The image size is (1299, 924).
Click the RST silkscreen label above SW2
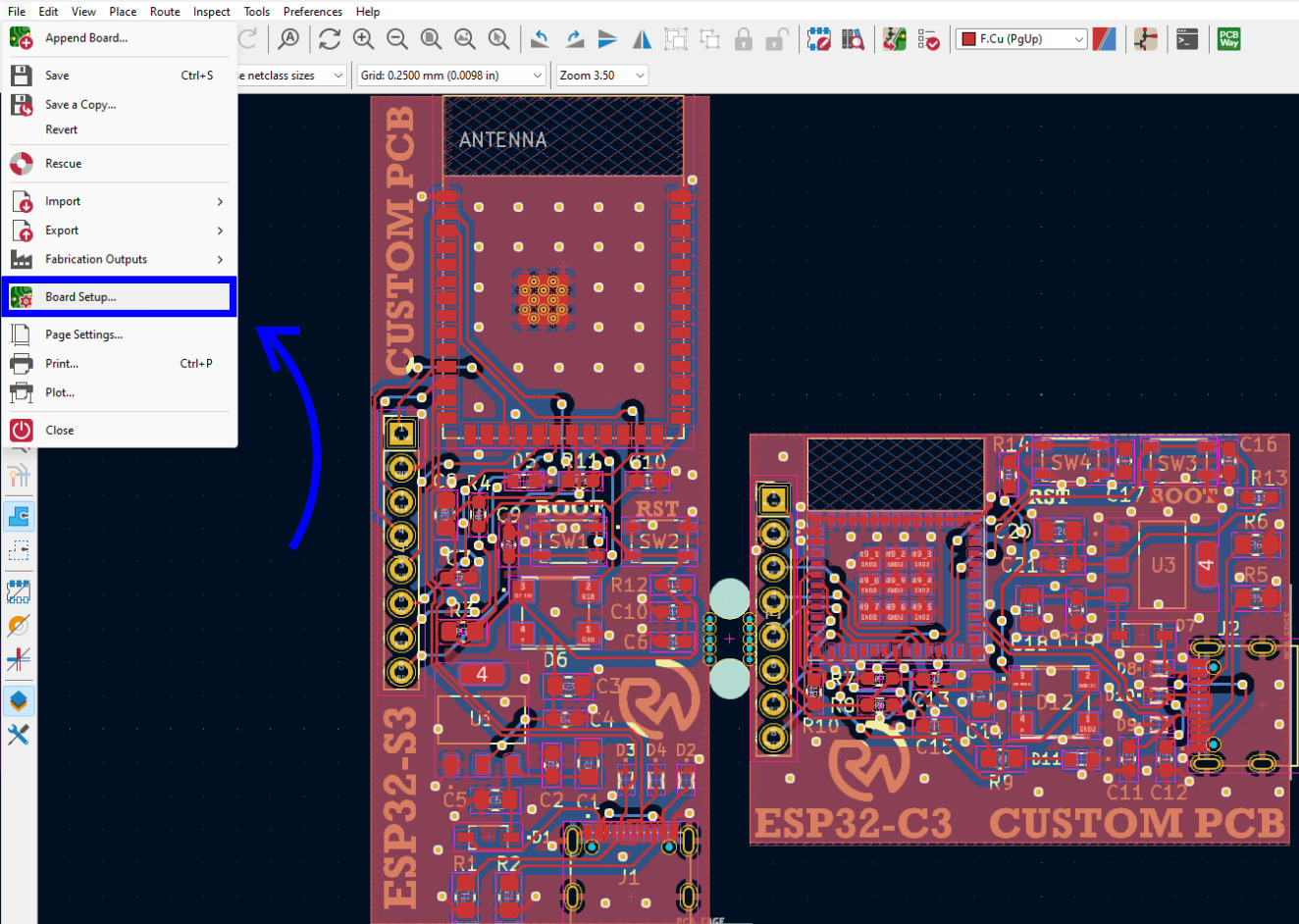(656, 509)
